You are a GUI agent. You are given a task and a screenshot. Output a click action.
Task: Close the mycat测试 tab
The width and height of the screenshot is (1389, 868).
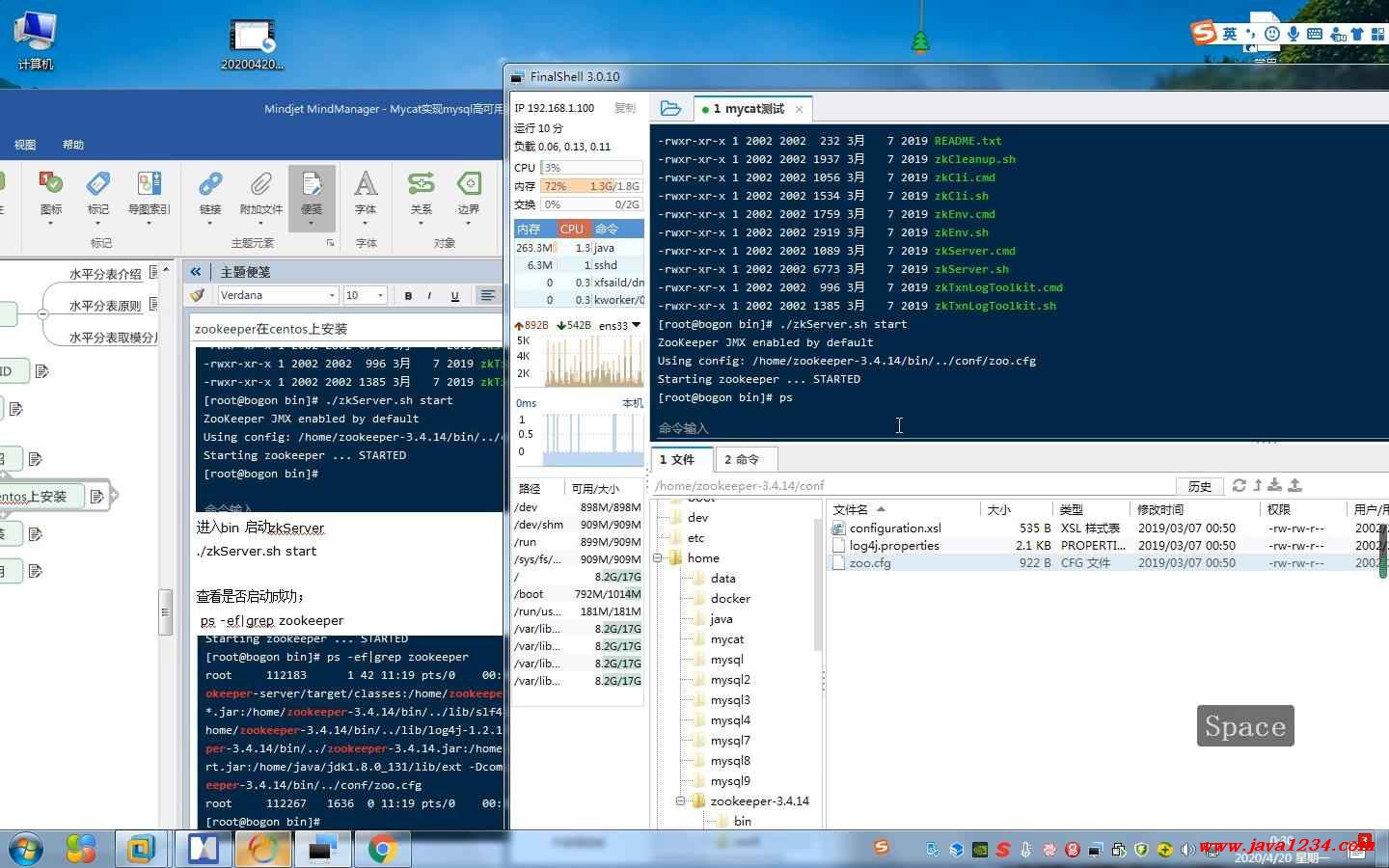pyautogui.click(x=799, y=109)
